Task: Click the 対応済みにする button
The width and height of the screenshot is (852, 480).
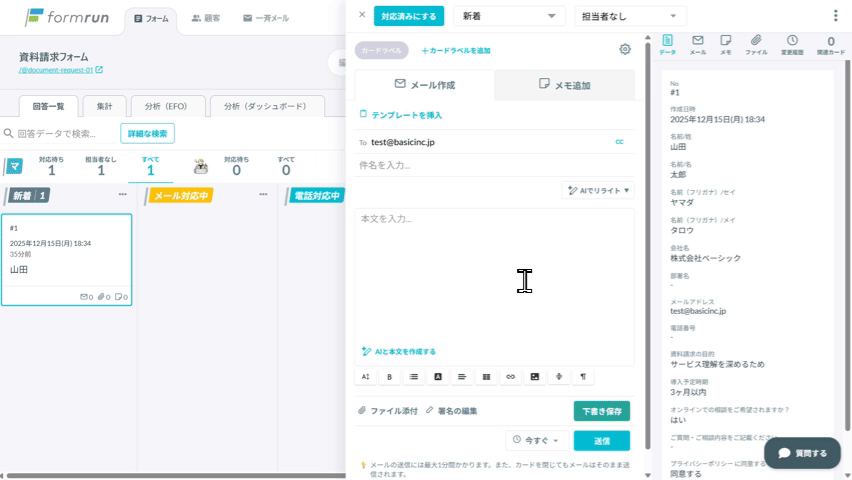Action: tap(409, 16)
